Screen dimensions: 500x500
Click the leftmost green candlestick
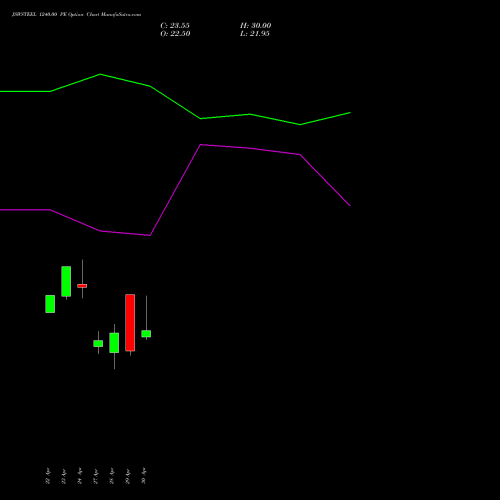[50, 304]
